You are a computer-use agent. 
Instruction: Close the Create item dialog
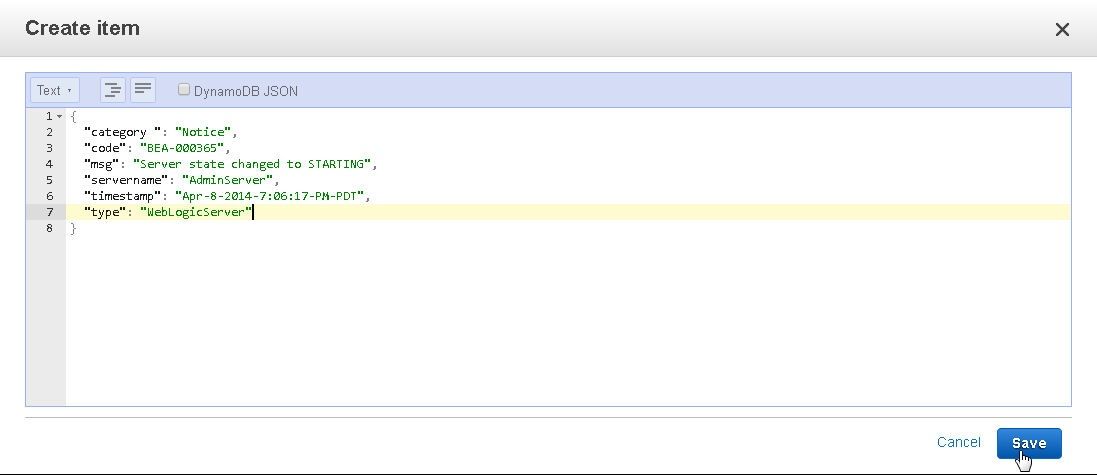point(1062,29)
